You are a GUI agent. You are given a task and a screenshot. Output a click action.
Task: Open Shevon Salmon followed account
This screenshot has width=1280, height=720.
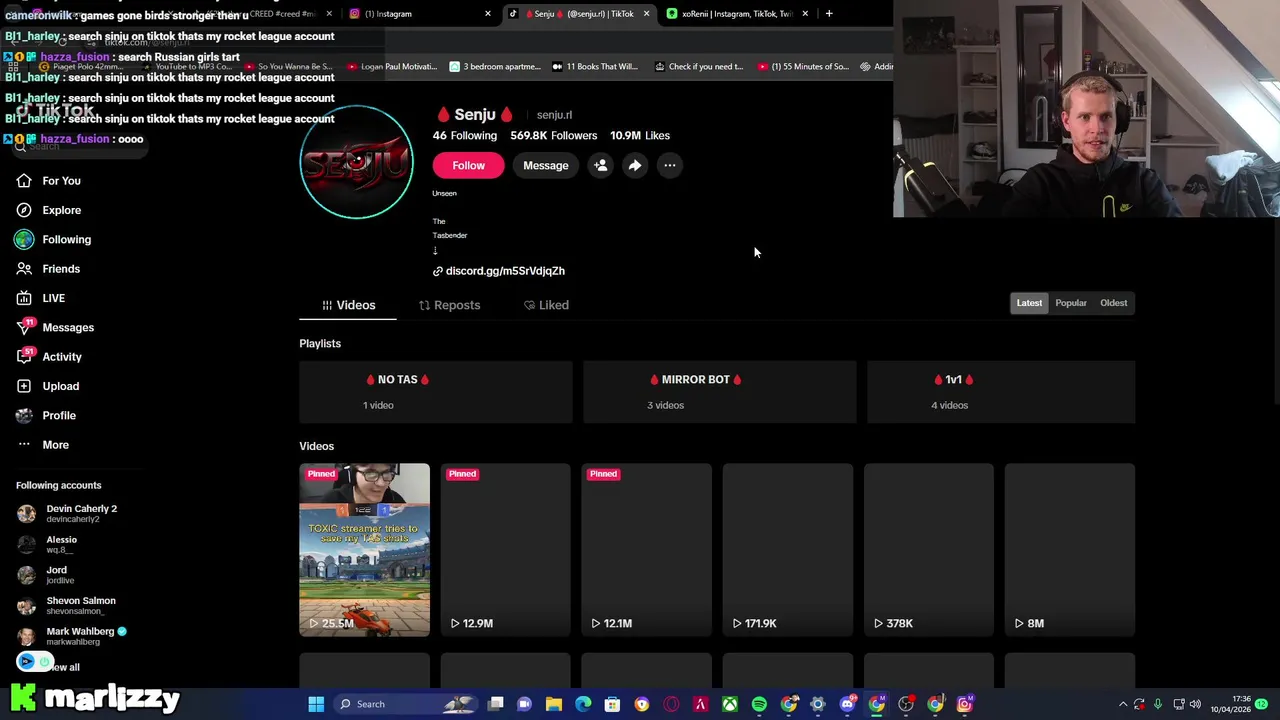point(66,606)
